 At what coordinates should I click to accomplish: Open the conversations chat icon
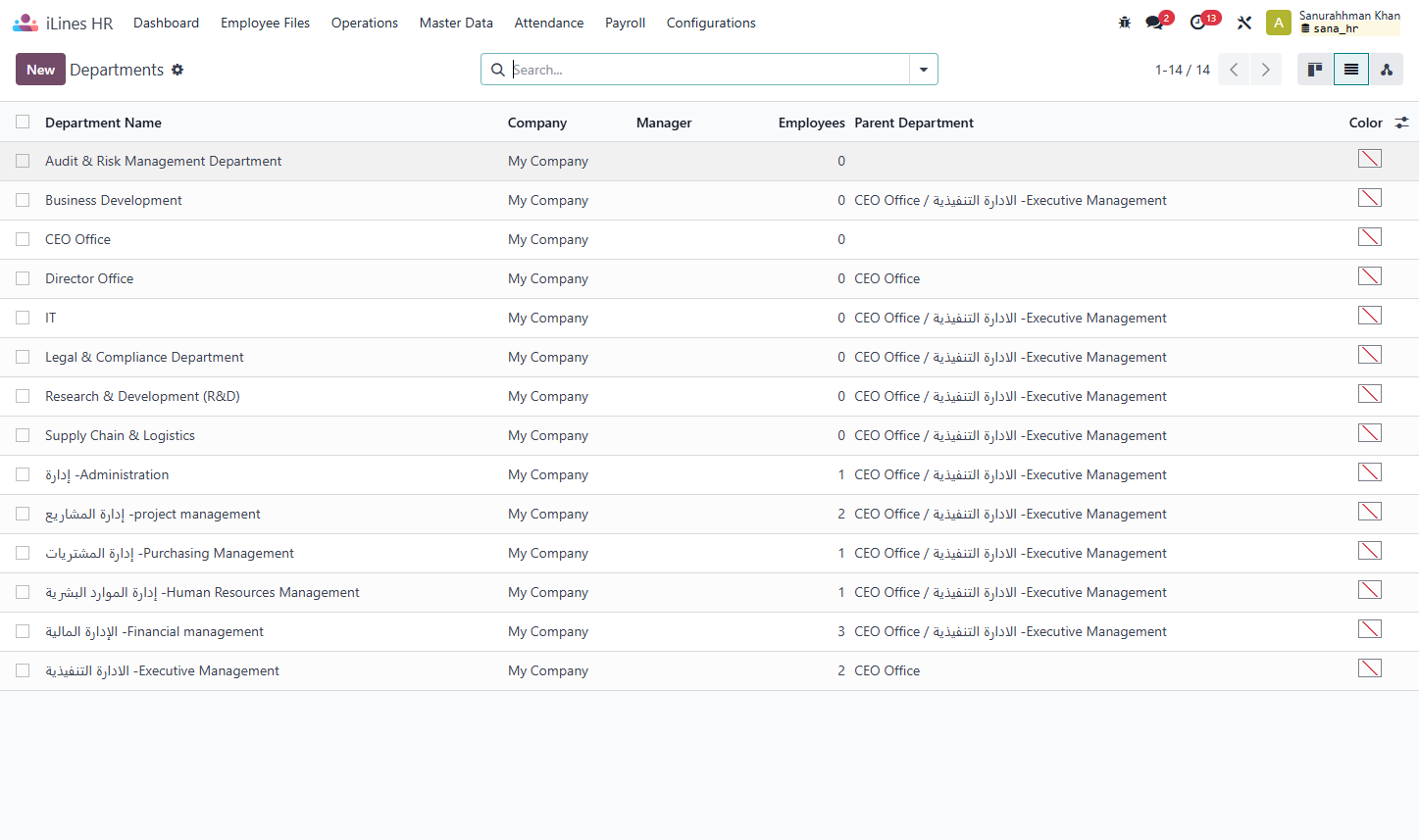coord(1155,23)
